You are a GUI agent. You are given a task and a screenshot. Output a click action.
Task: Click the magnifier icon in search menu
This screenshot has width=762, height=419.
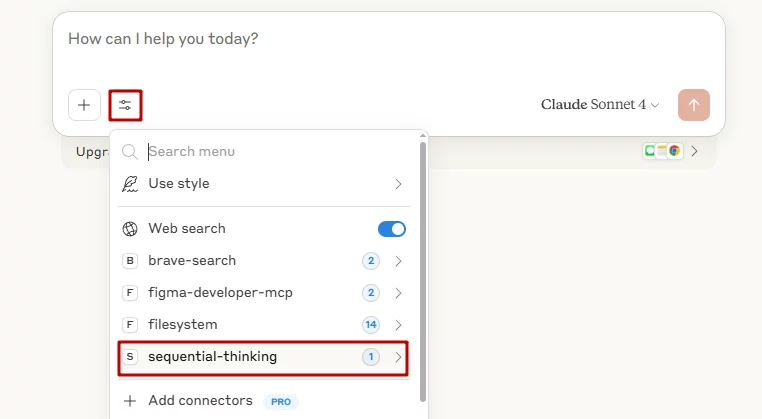(x=130, y=152)
